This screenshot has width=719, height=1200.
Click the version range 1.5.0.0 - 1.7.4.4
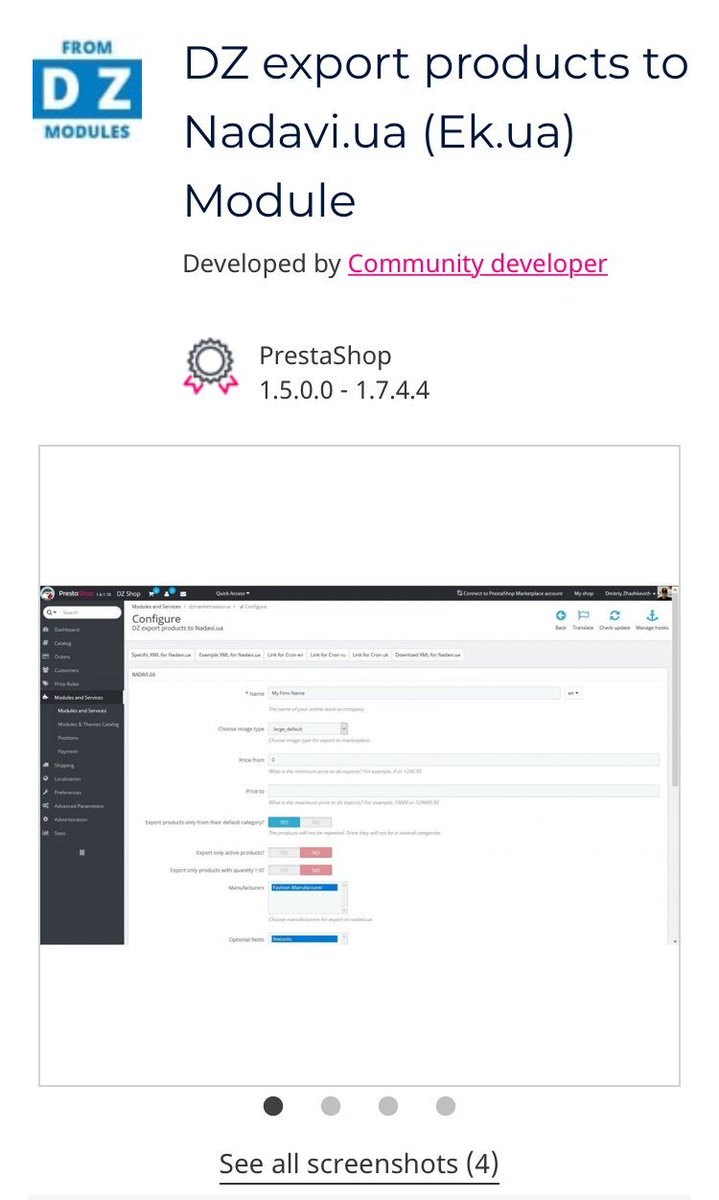click(x=344, y=390)
